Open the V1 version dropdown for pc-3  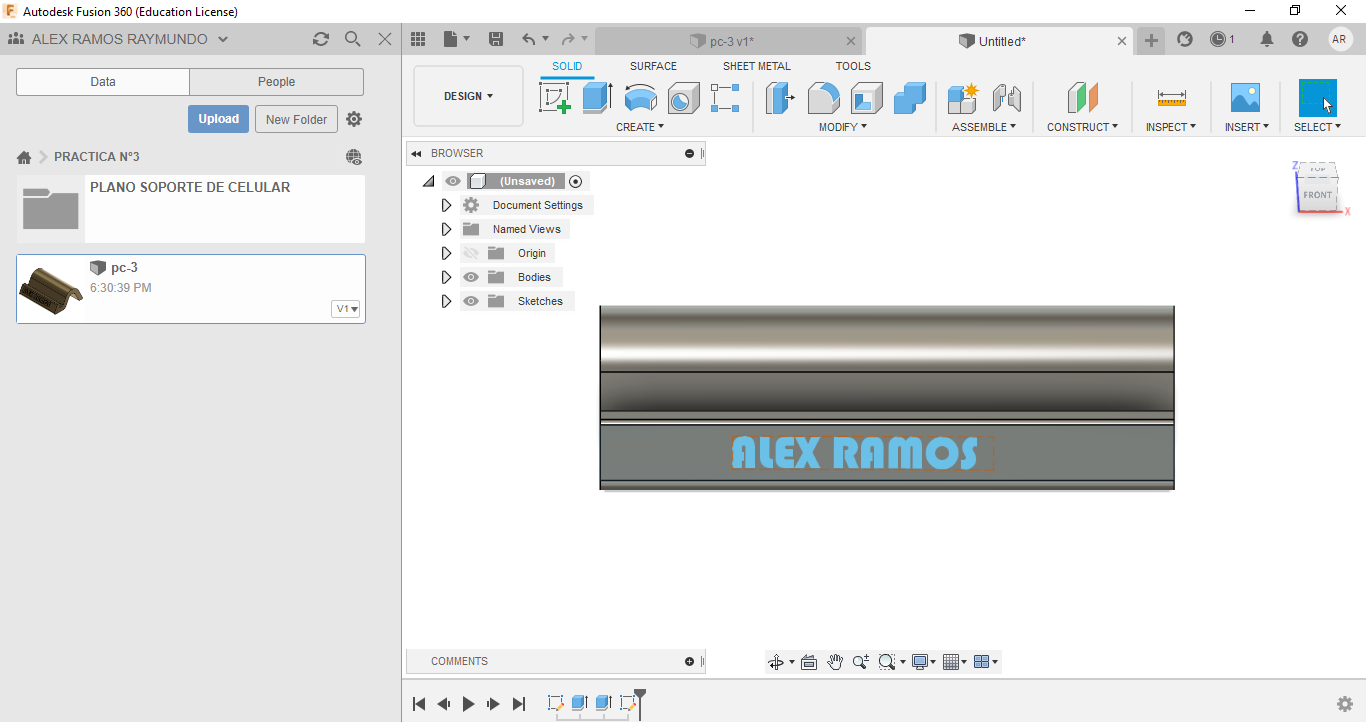(346, 309)
